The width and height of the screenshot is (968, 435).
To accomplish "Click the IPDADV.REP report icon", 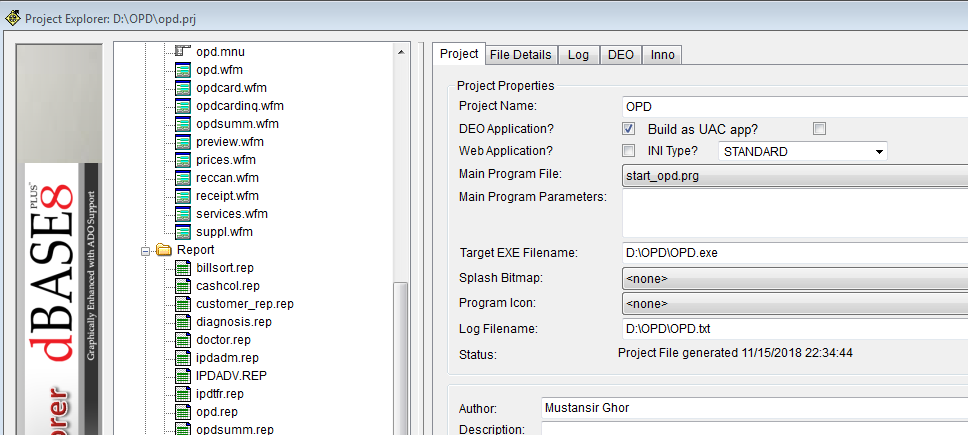I will [x=183, y=376].
